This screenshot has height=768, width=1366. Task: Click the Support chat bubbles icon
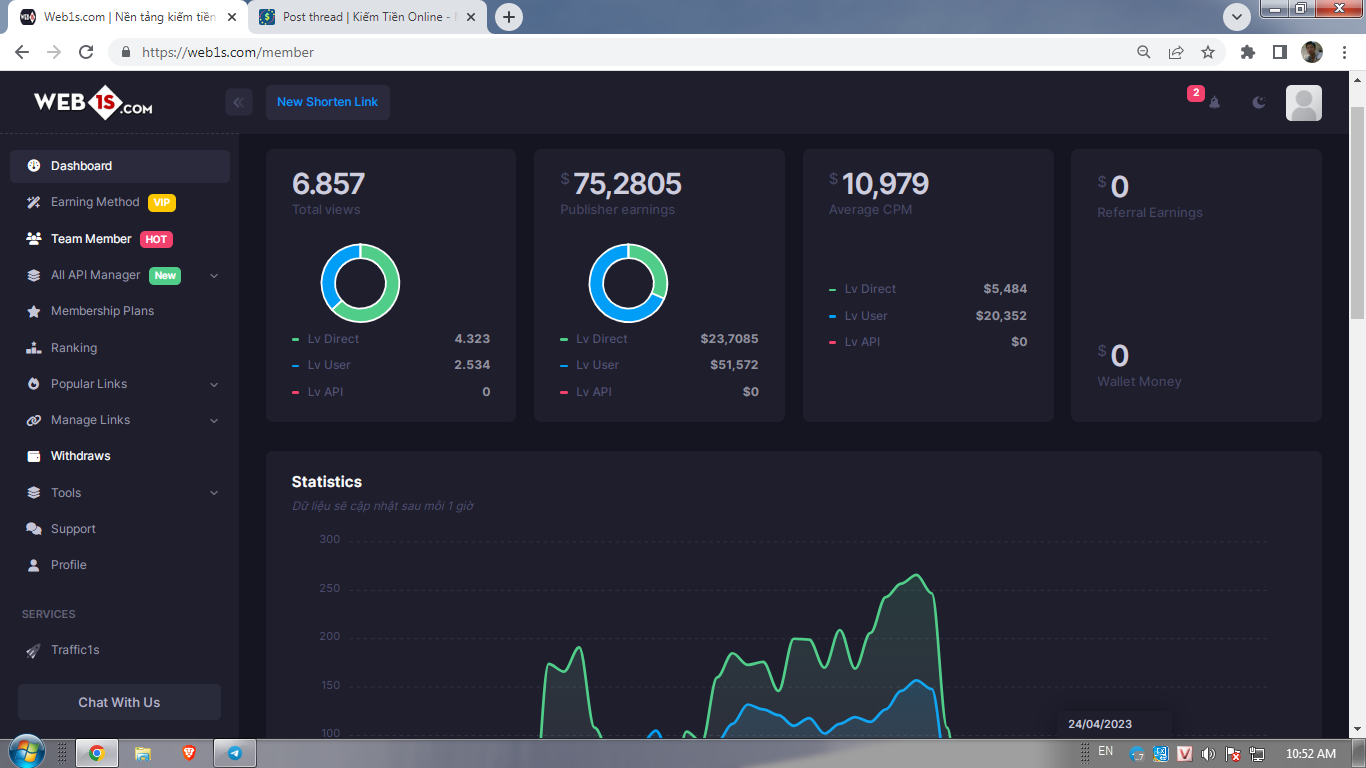point(33,529)
